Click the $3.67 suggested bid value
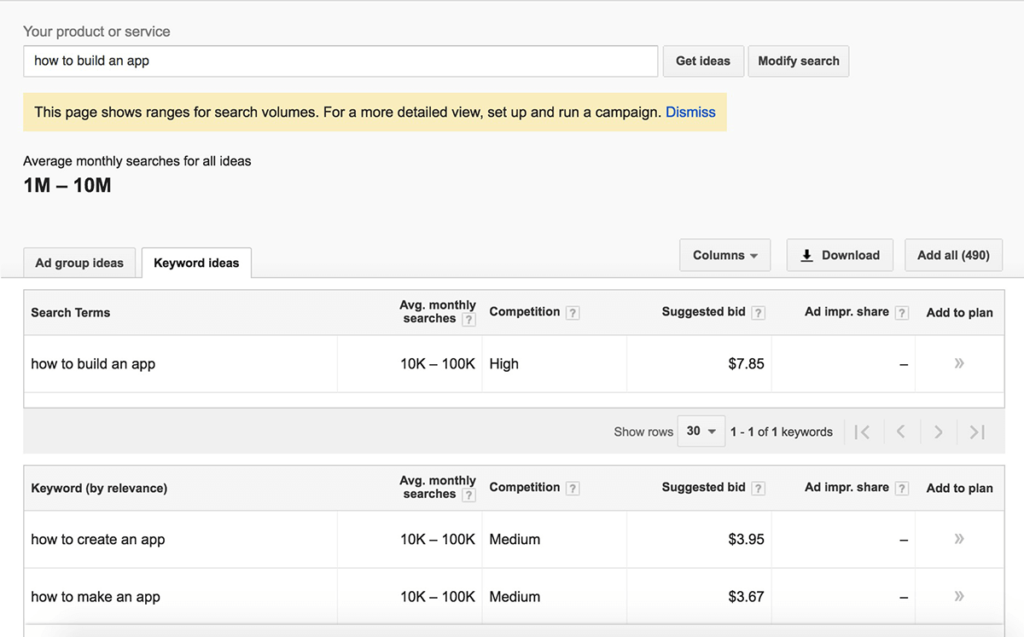Image resolution: width=1024 pixels, height=637 pixels. point(746,596)
